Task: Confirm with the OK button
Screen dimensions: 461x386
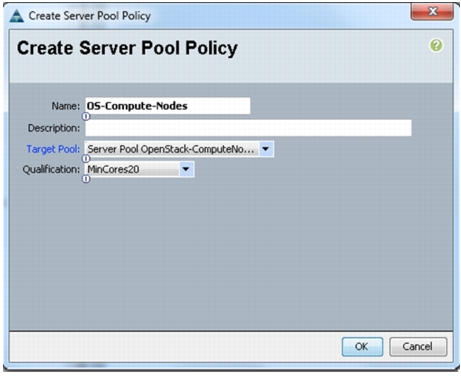Action: [x=362, y=347]
